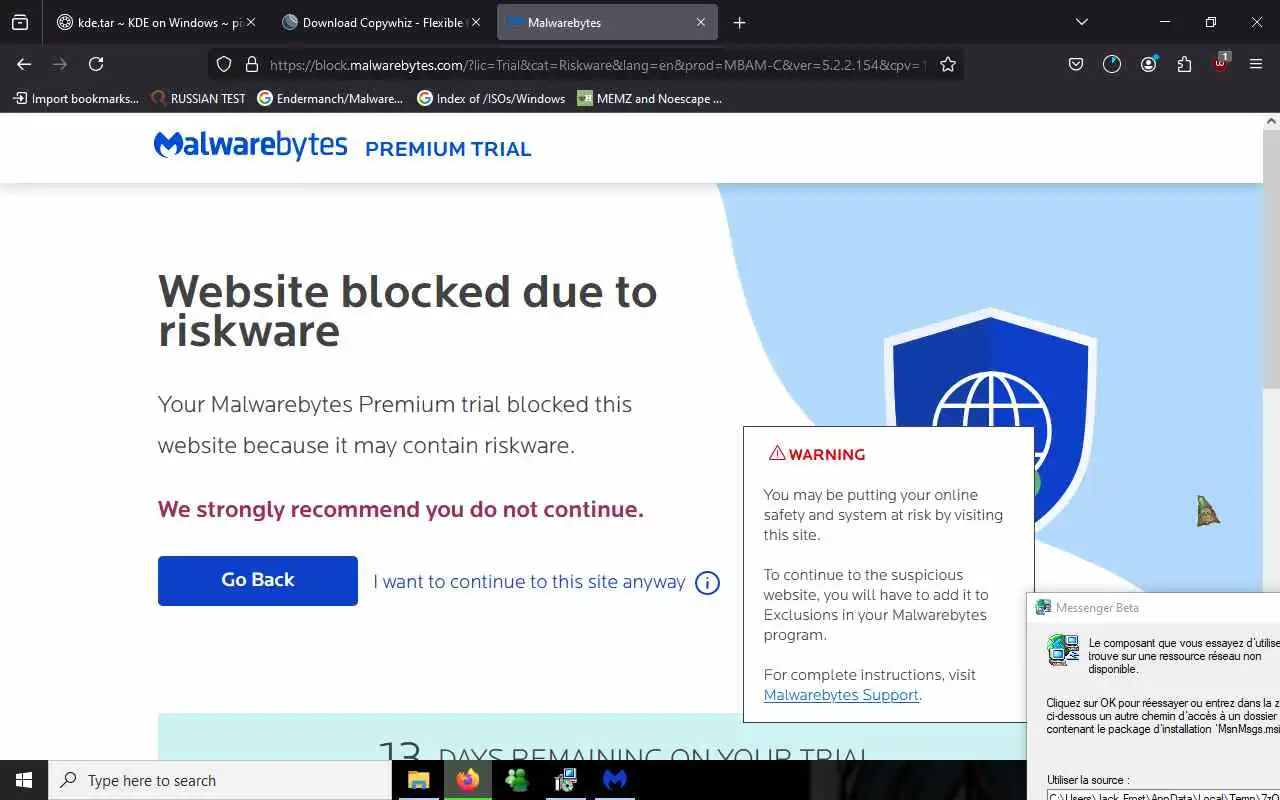Click the small hat desktop pet

(x=1208, y=510)
